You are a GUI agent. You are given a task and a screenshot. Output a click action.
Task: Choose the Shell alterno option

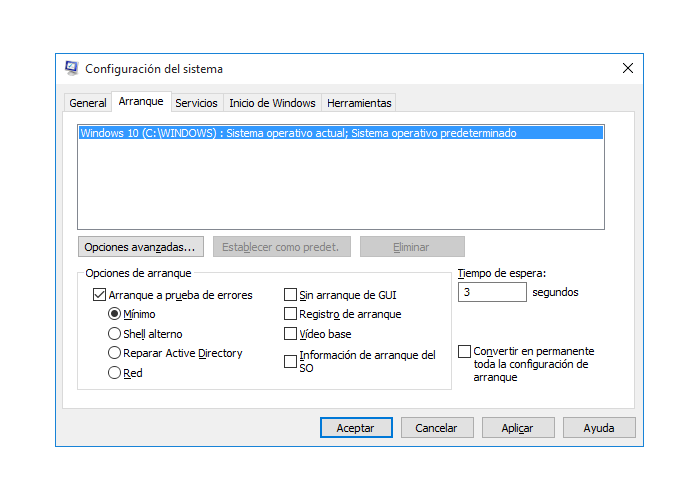pos(114,334)
